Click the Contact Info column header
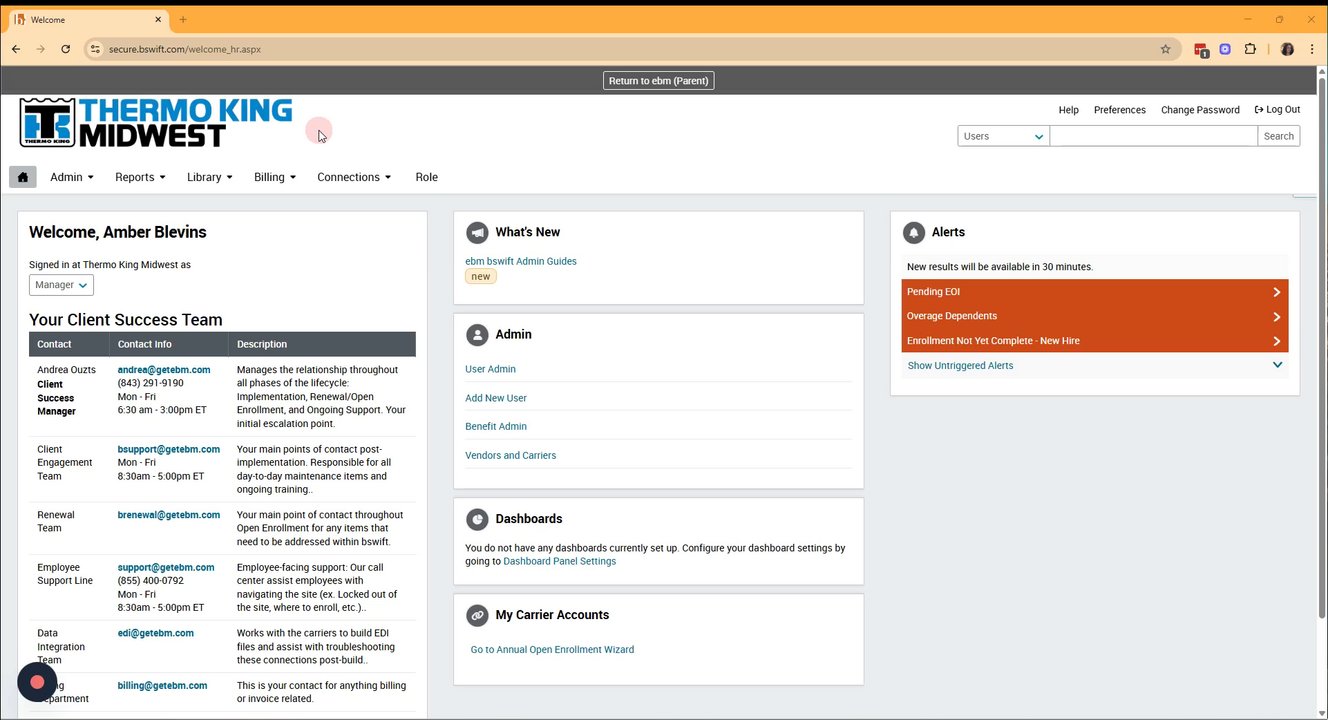This screenshot has height=720, width=1328. point(168,344)
